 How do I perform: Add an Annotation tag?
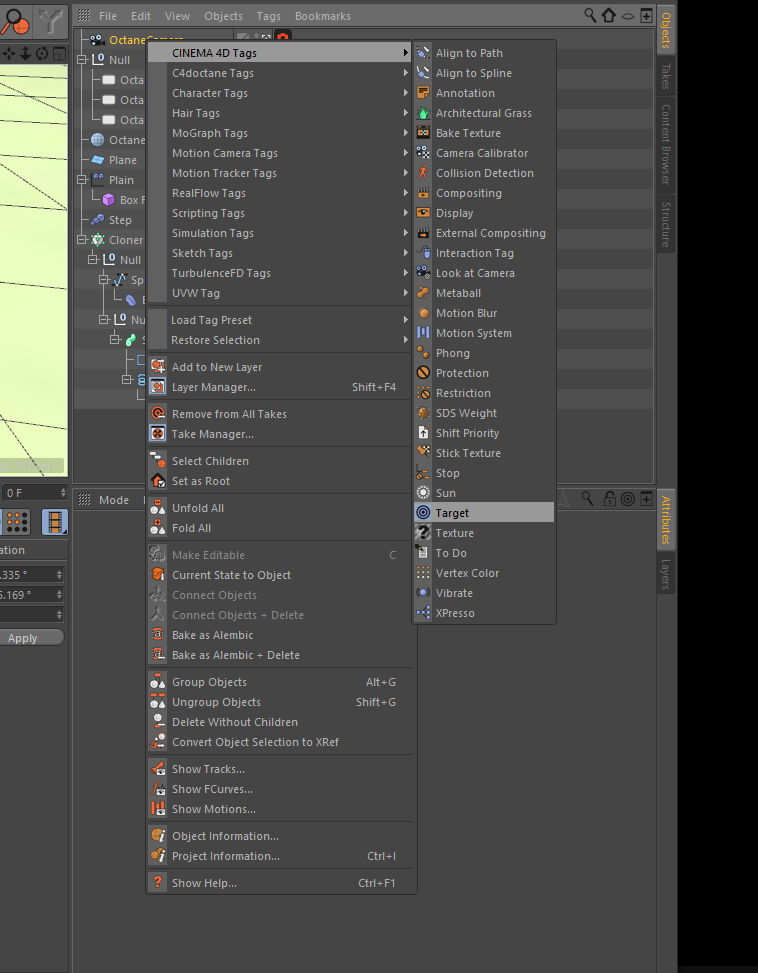(x=484, y=92)
